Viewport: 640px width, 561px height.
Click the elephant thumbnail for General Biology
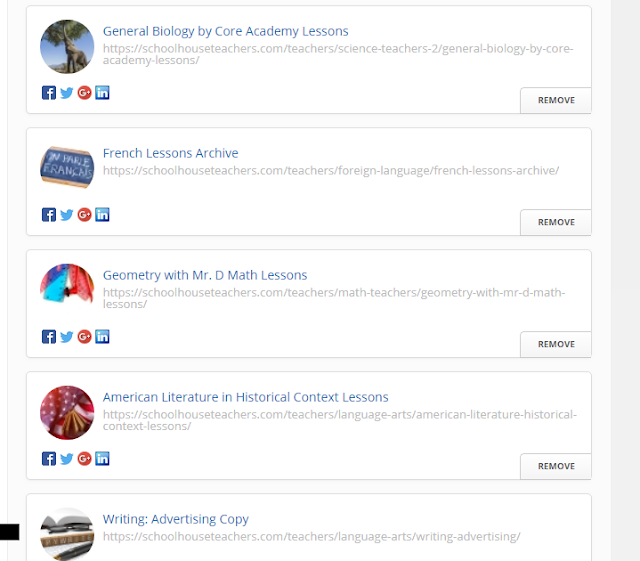[x=67, y=47]
